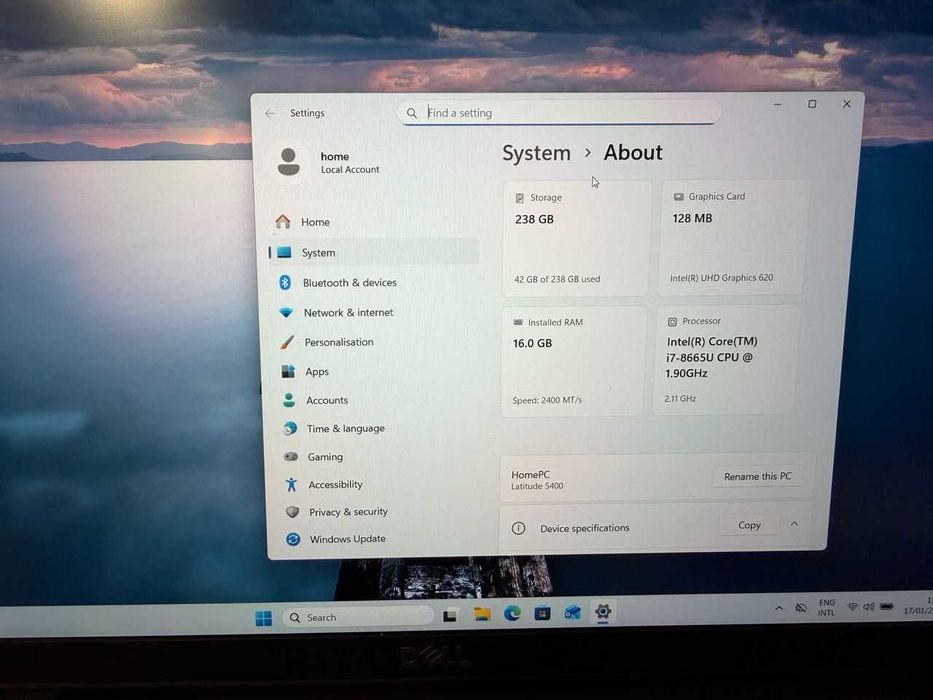Click the Accounts person icon
Screen dimensions: 933x700
289,400
